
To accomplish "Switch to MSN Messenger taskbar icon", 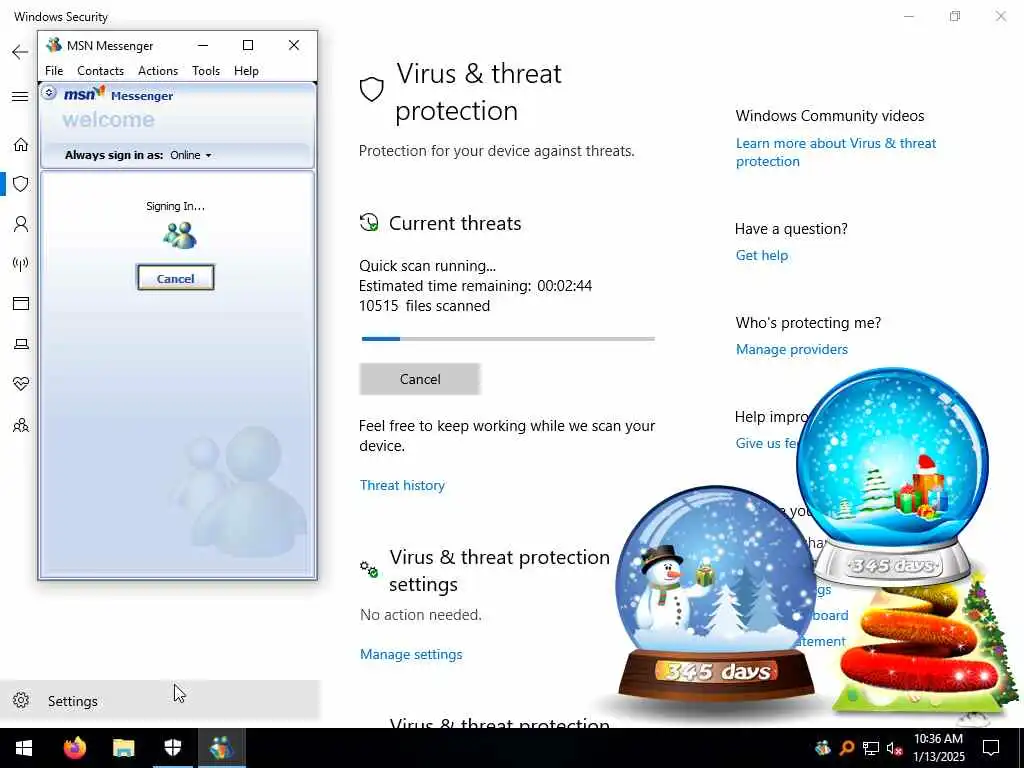I will point(221,748).
